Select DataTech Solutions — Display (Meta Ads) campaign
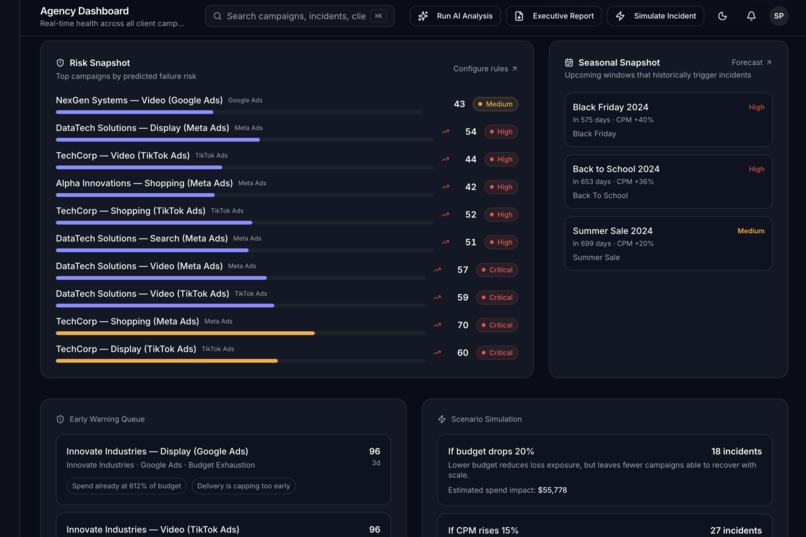This screenshot has width=806, height=537. click(142, 128)
